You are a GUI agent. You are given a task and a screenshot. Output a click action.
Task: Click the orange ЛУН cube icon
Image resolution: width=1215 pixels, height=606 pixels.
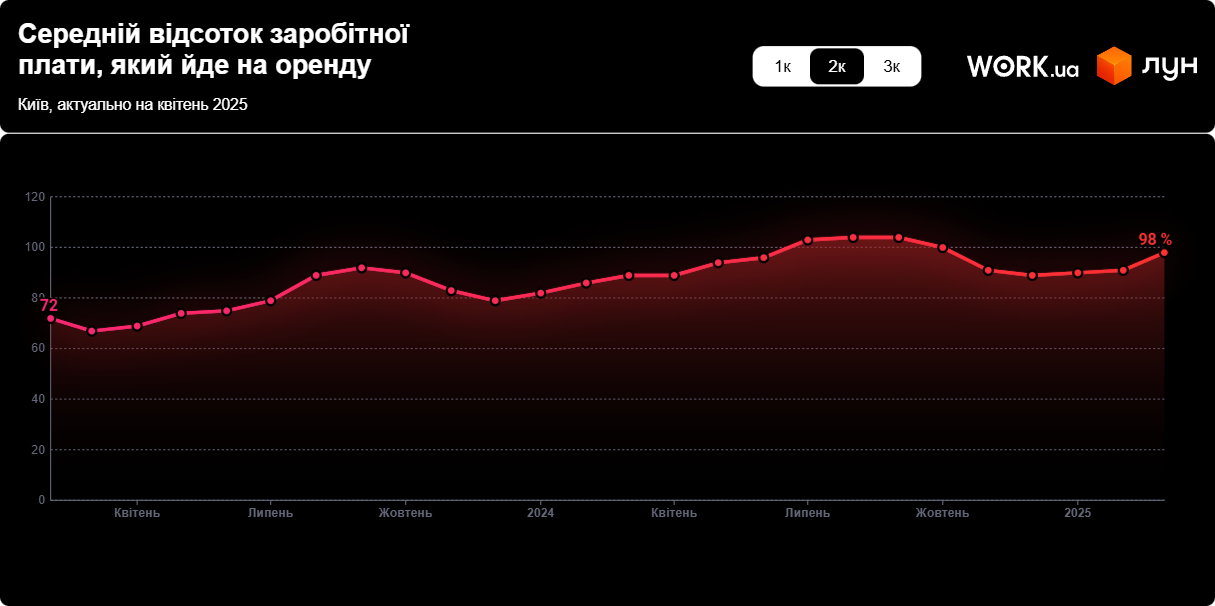point(1113,66)
